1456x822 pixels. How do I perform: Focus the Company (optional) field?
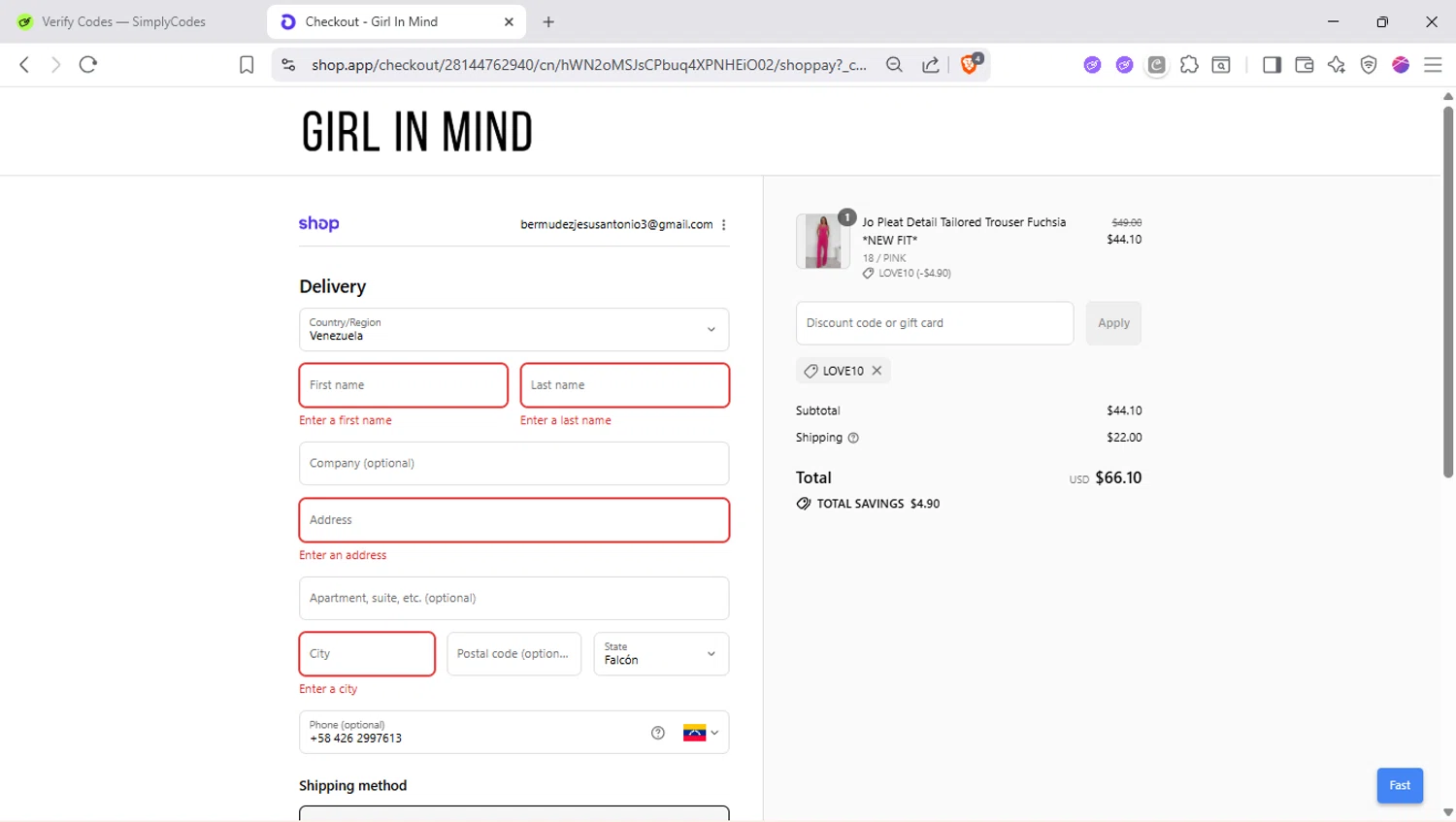pos(513,463)
